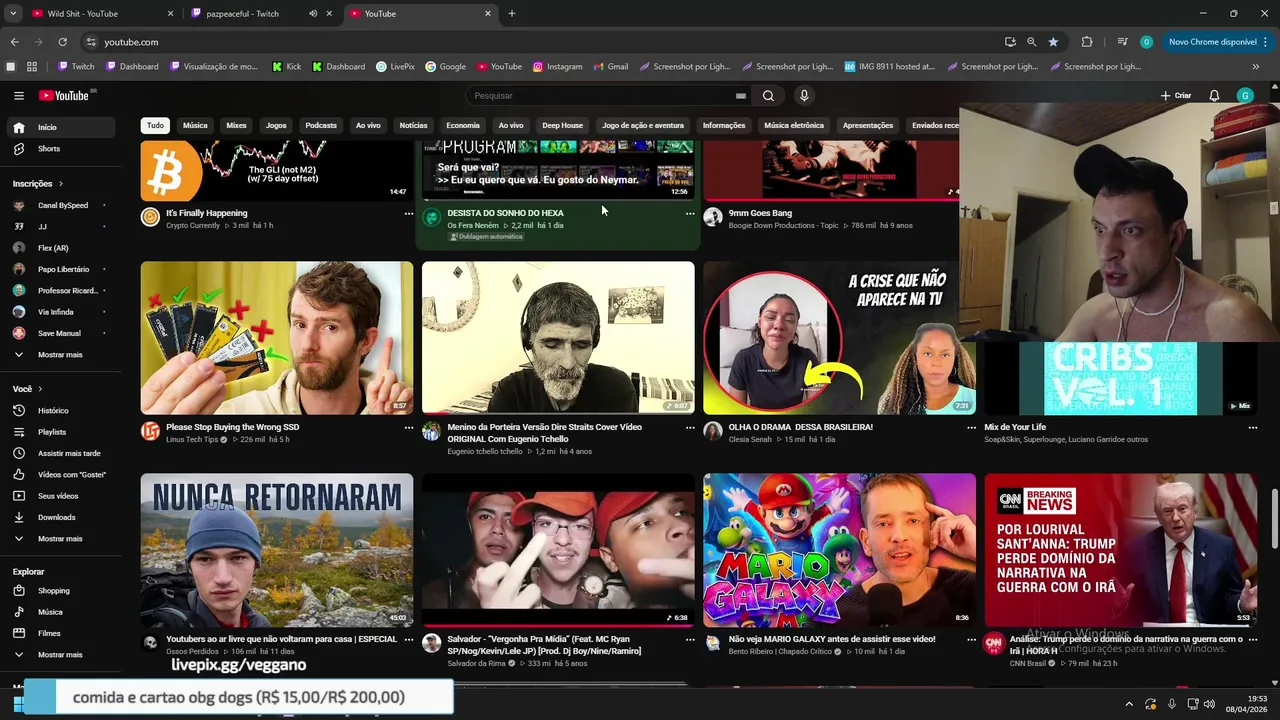Open Seus vídeos in sidebar
This screenshot has width=1280, height=720.
[58, 496]
